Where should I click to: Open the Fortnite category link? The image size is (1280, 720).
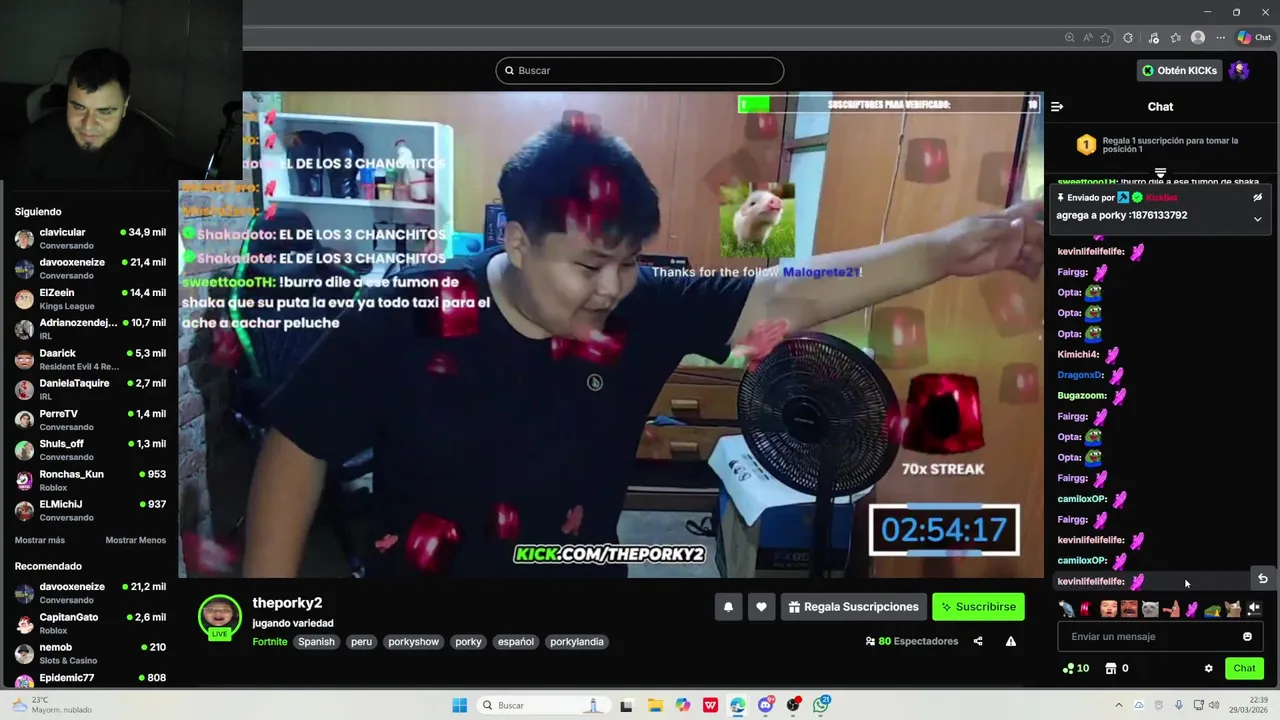click(270, 642)
